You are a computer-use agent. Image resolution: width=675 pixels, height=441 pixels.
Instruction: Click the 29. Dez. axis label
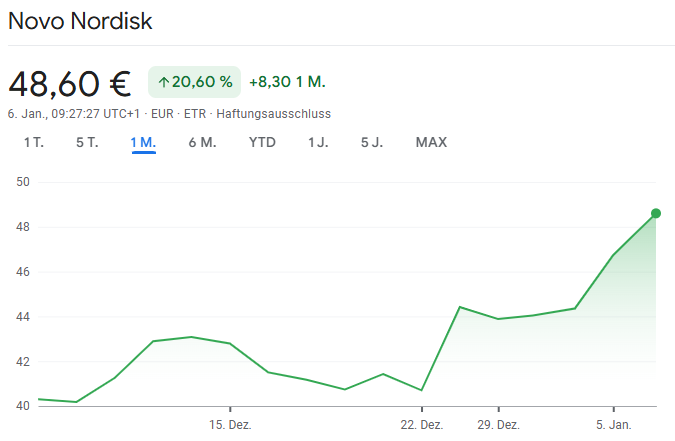coord(499,425)
